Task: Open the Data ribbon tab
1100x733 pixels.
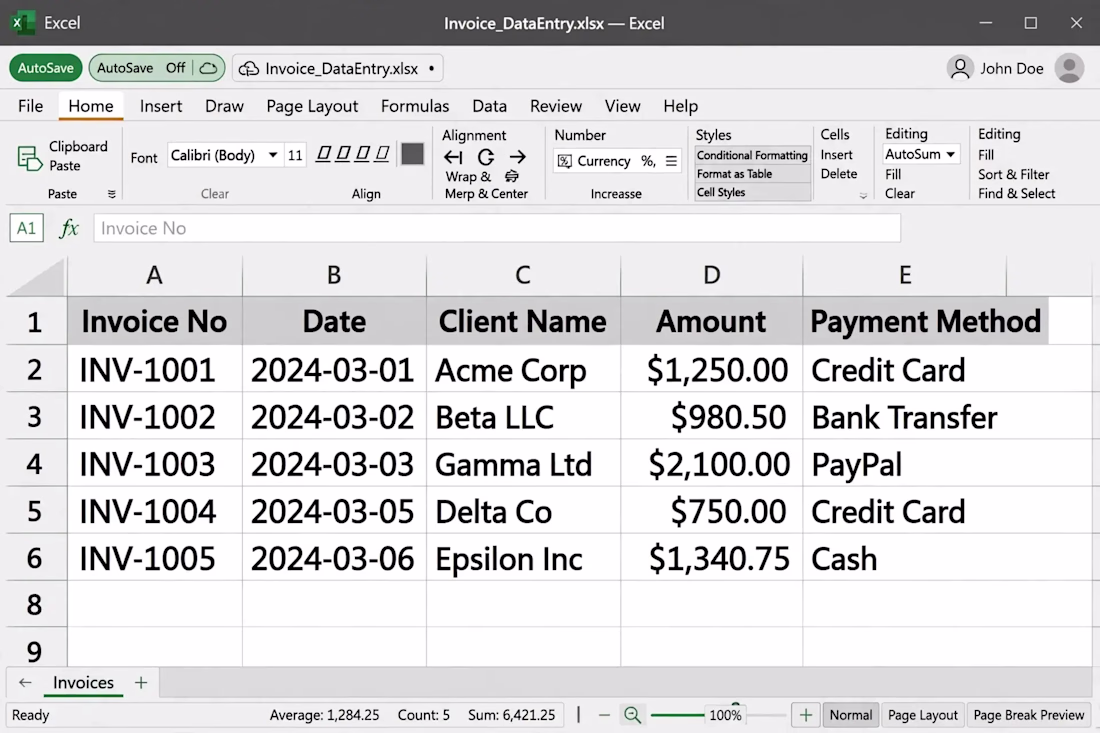Action: (489, 106)
